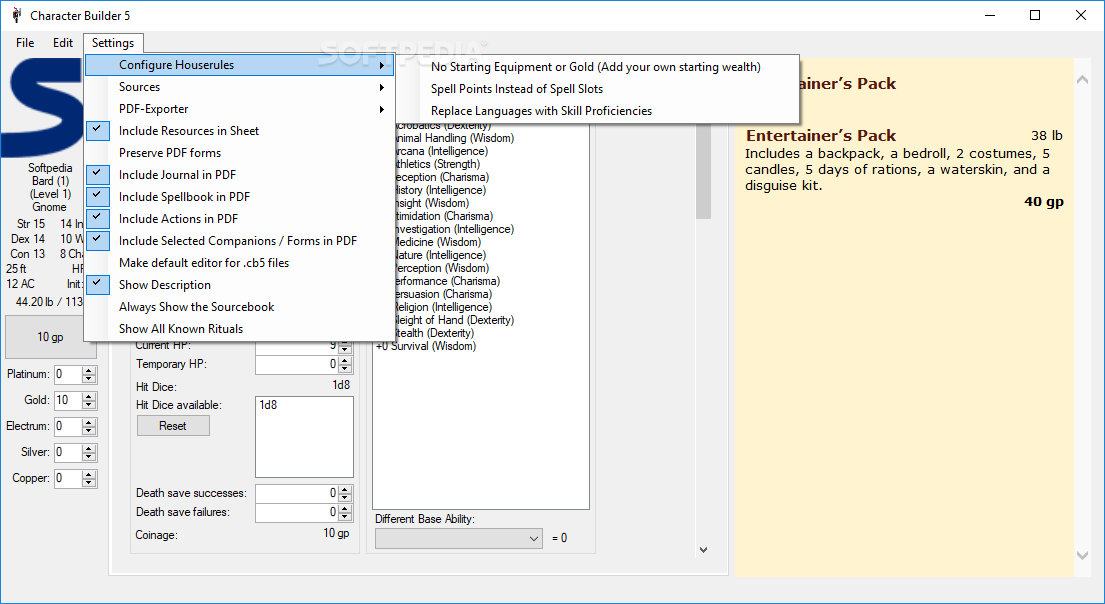The width and height of the screenshot is (1105, 604).
Task: Select the Survival (Wisdom) skill
Action: tap(426, 346)
